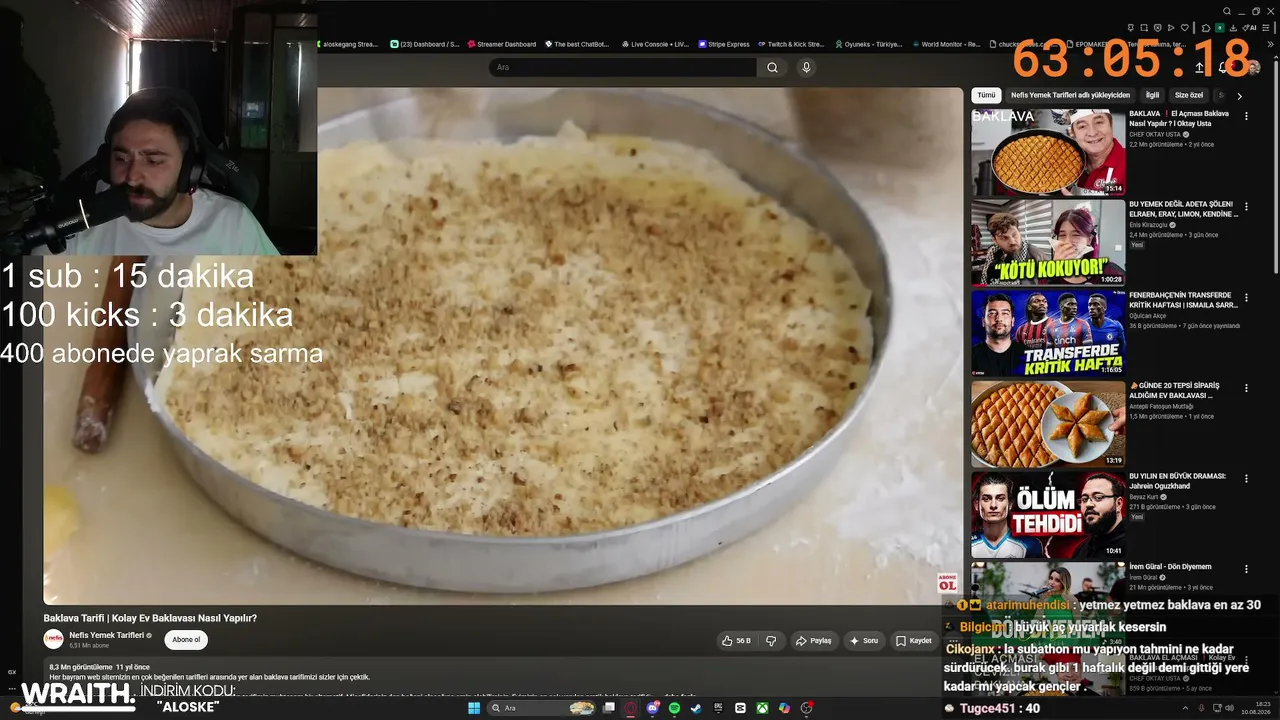Image resolution: width=1280 pixels, height=720 pixels.
Task: Select the İlgili filter chip
Action: pyautogui.click(x=1152, y=95)
